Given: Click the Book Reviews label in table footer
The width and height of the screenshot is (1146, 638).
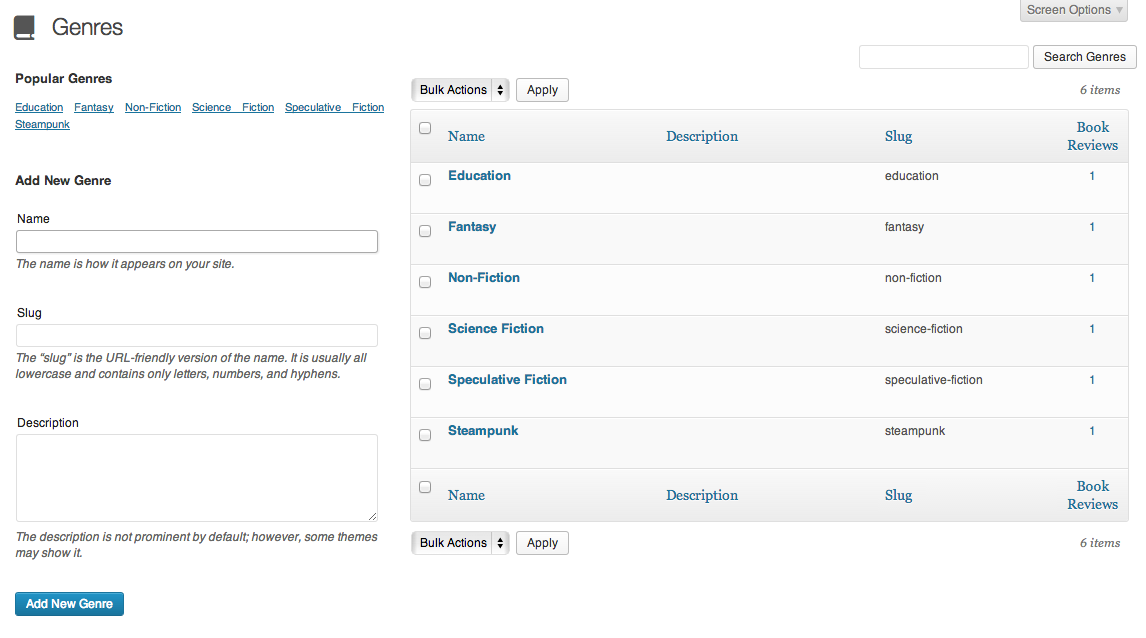Looking at the screenshot, I should click(x=1093, y=495).
